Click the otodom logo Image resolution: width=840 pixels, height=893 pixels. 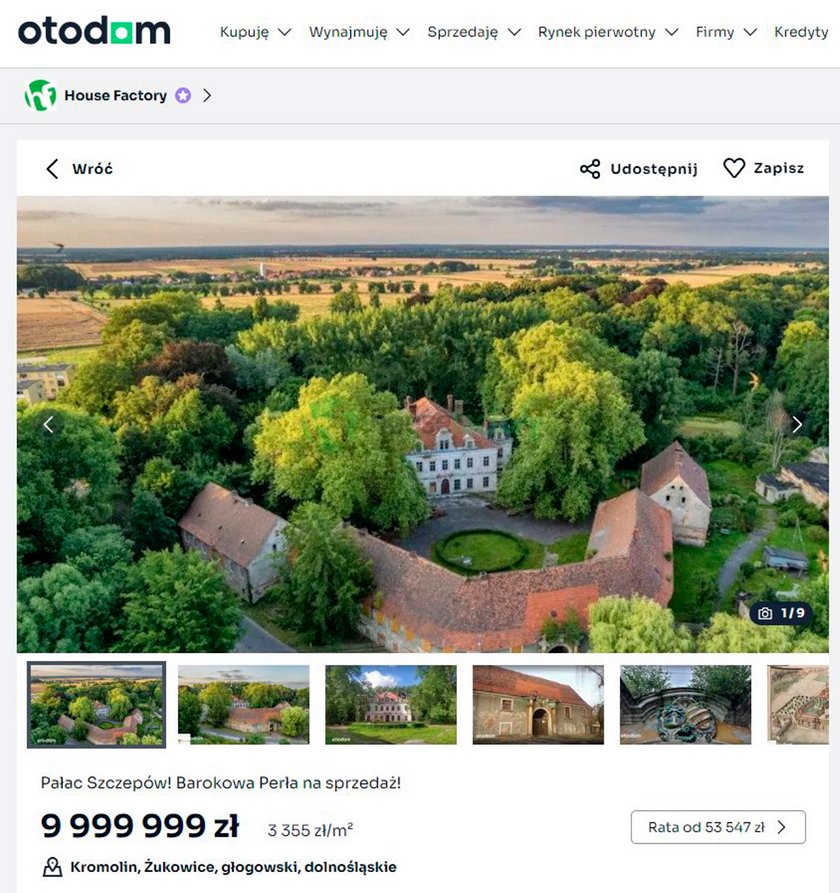(94, 31)
